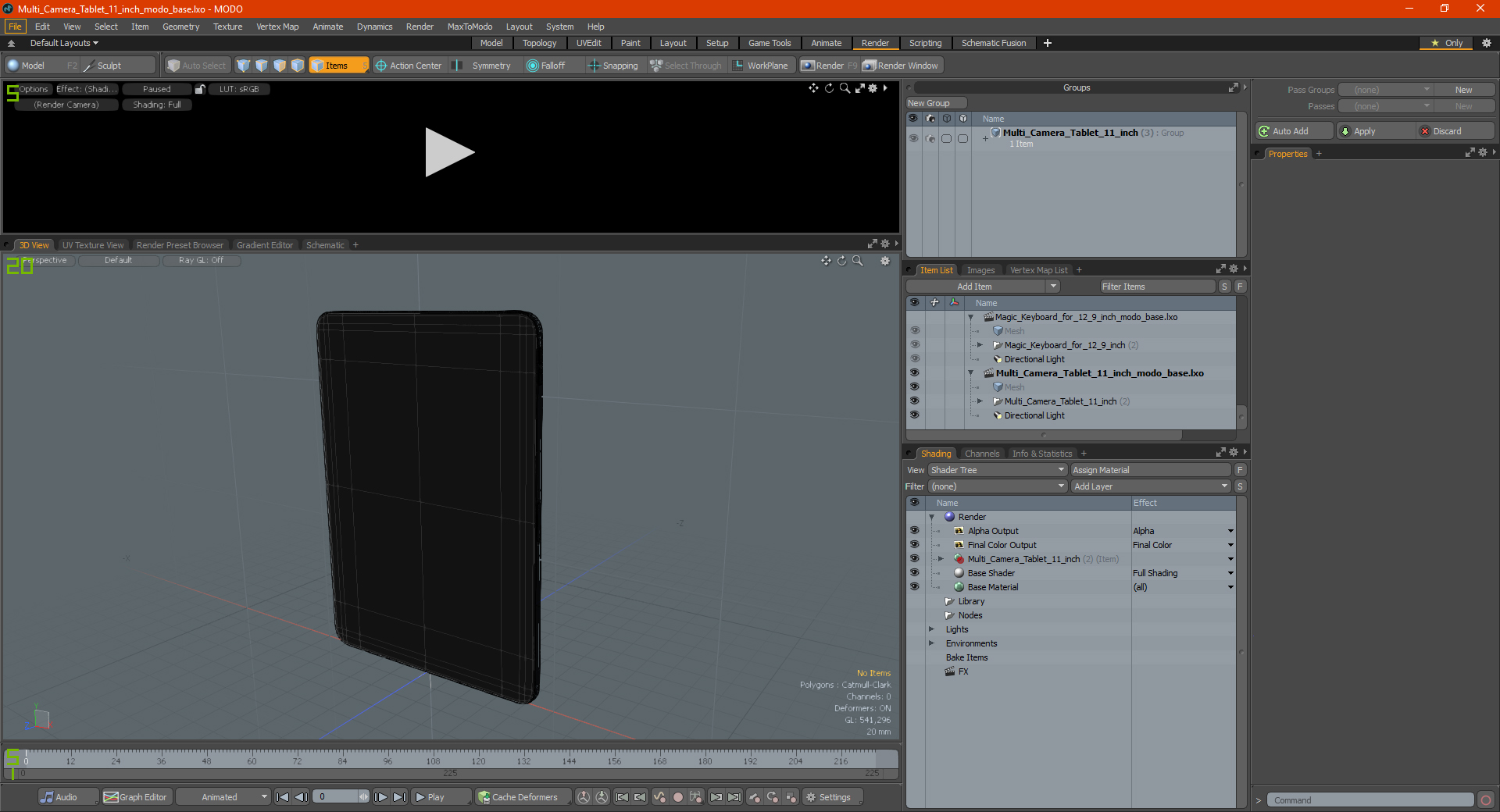Enable the Snapping tool
1500x812 pixels.
(612, 66)
